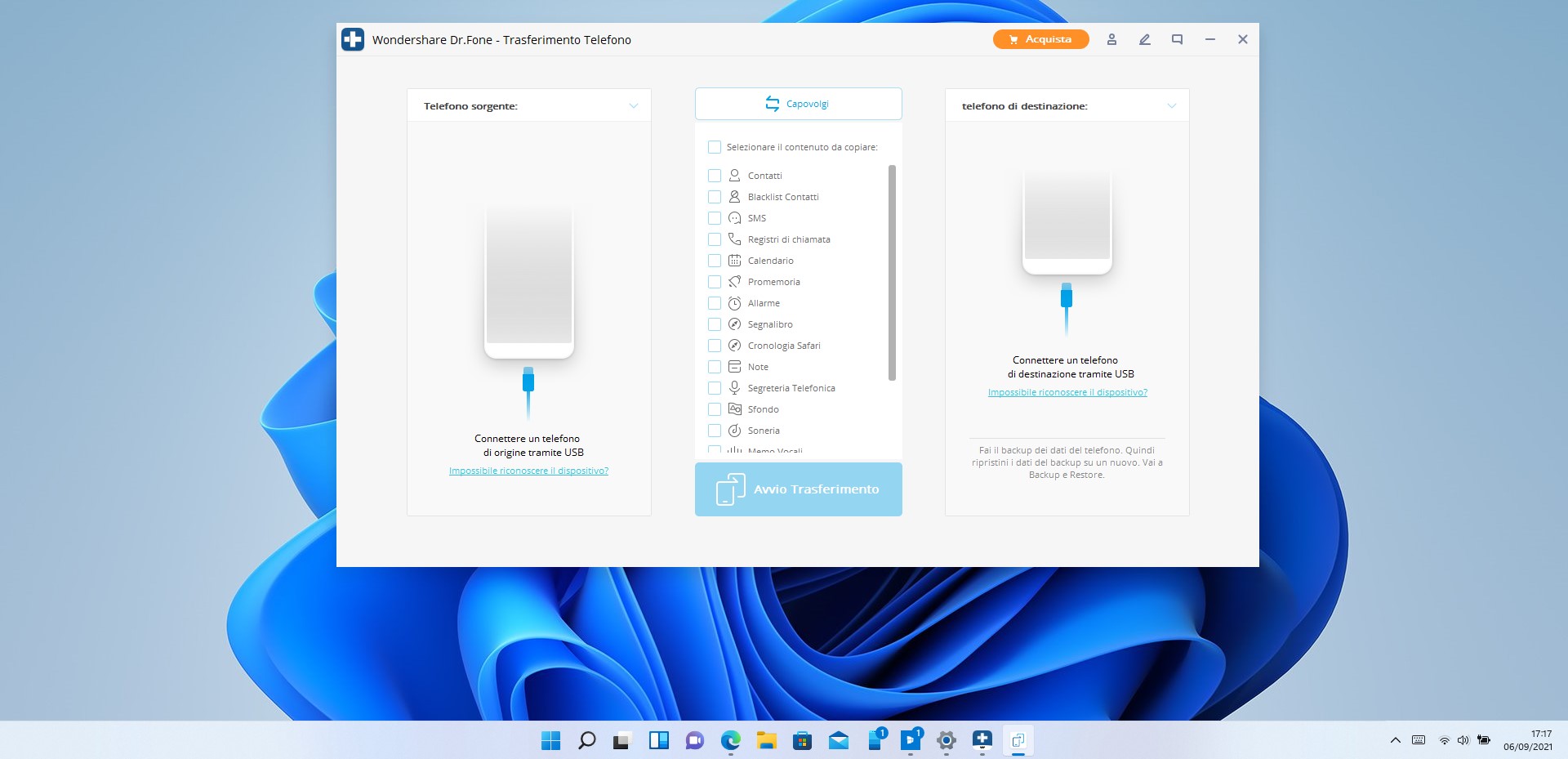Tick the Note checkbox

715,367
